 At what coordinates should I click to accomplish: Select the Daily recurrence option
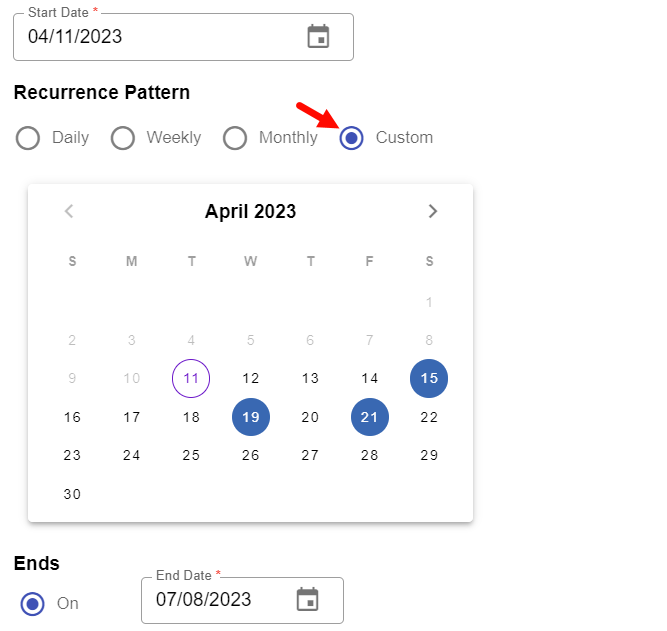[x=28, y=138]
